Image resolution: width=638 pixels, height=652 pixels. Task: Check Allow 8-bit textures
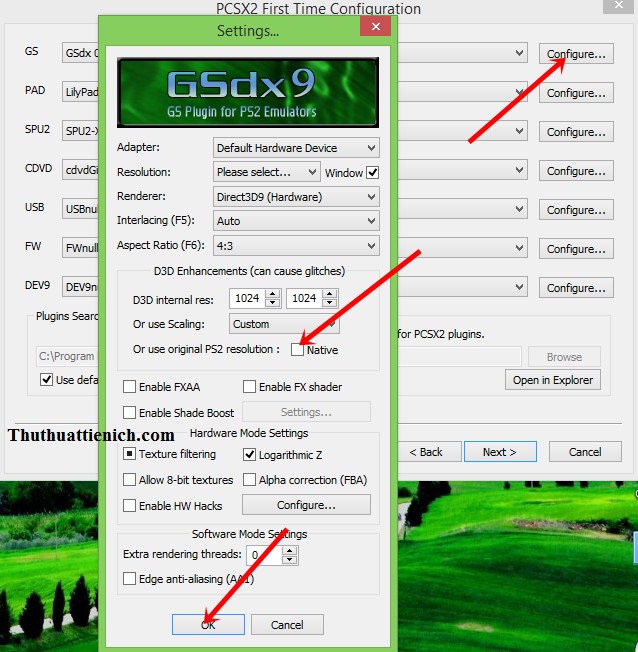pyautogui.click(x=129, y=480)
